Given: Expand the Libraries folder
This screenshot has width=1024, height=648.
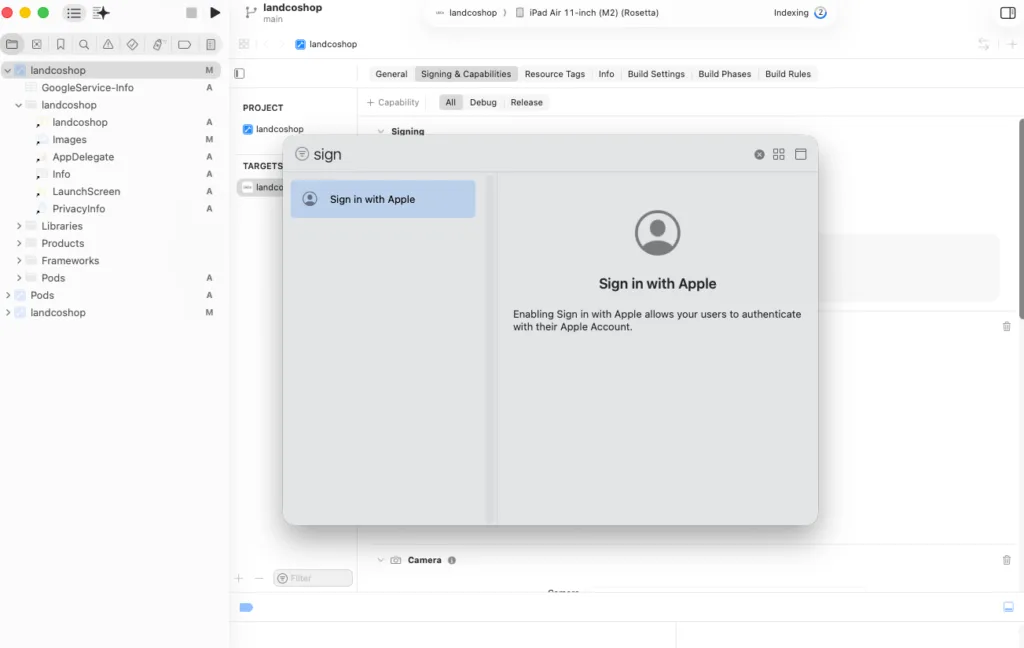Looking at the screenshot, I should pos(19,226).
